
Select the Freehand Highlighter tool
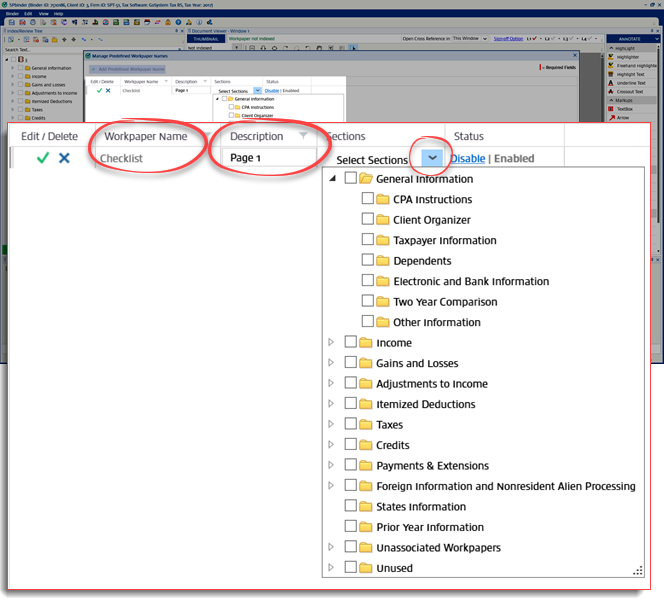pos(632,66)
